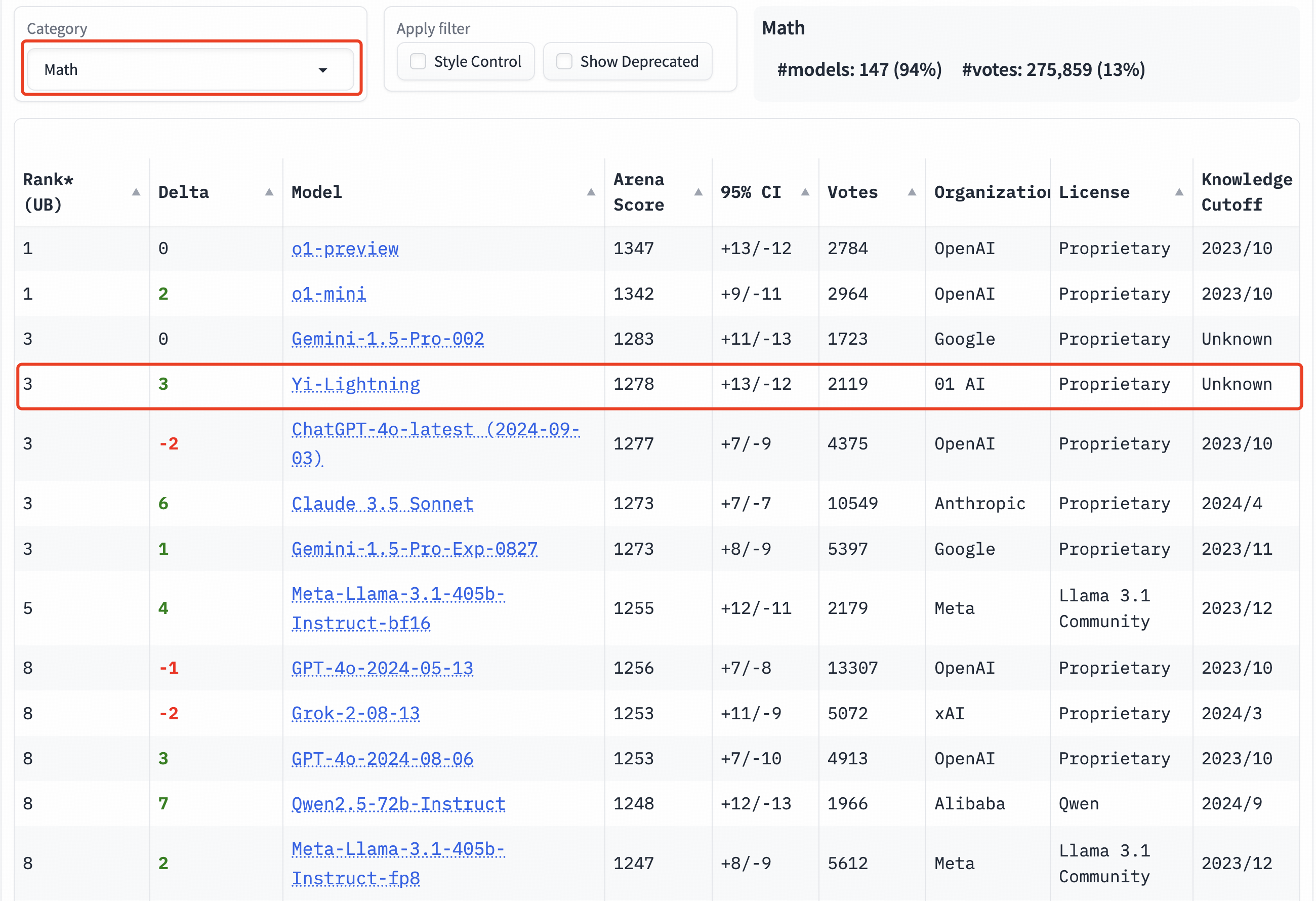Click the Category dropdown caret arrow
The width and height of the screenshot is (1316, 901).
(323, 70)
